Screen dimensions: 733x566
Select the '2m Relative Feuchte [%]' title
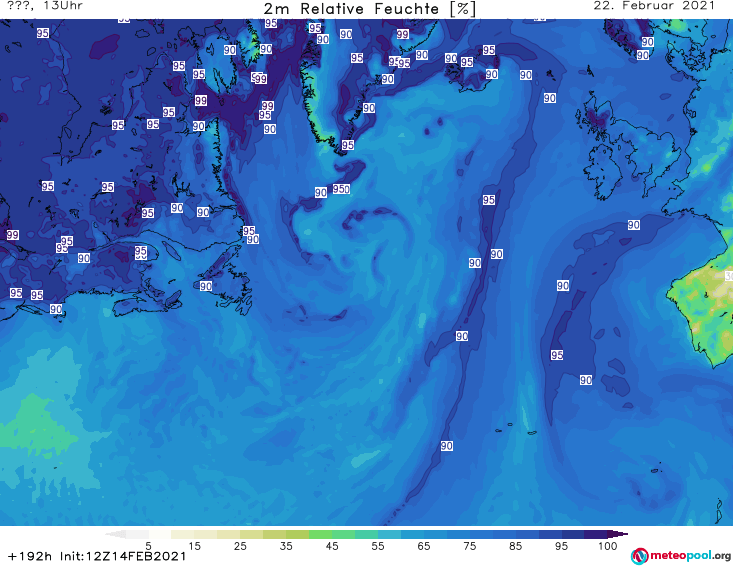tap(369, 9)
